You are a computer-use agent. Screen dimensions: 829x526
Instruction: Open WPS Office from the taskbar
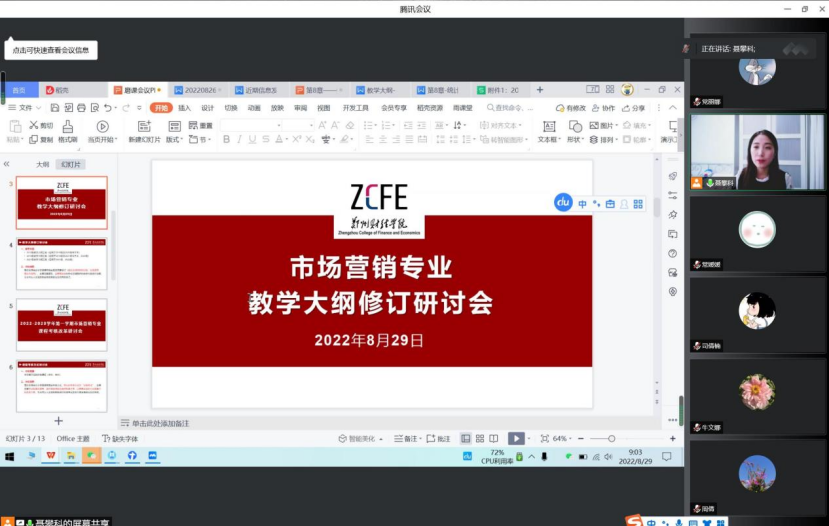point(51,456)
